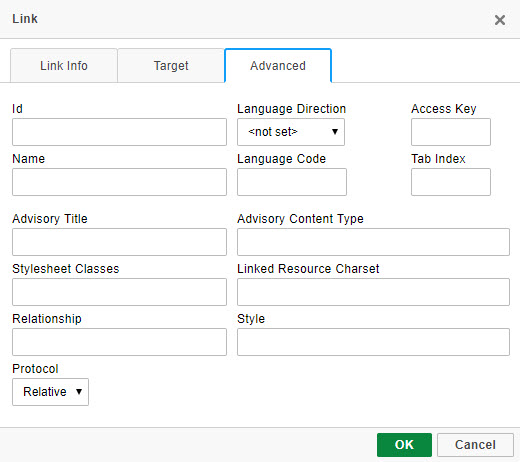
Task: Focus the Access Key input box
Action: tap(451, 132)
